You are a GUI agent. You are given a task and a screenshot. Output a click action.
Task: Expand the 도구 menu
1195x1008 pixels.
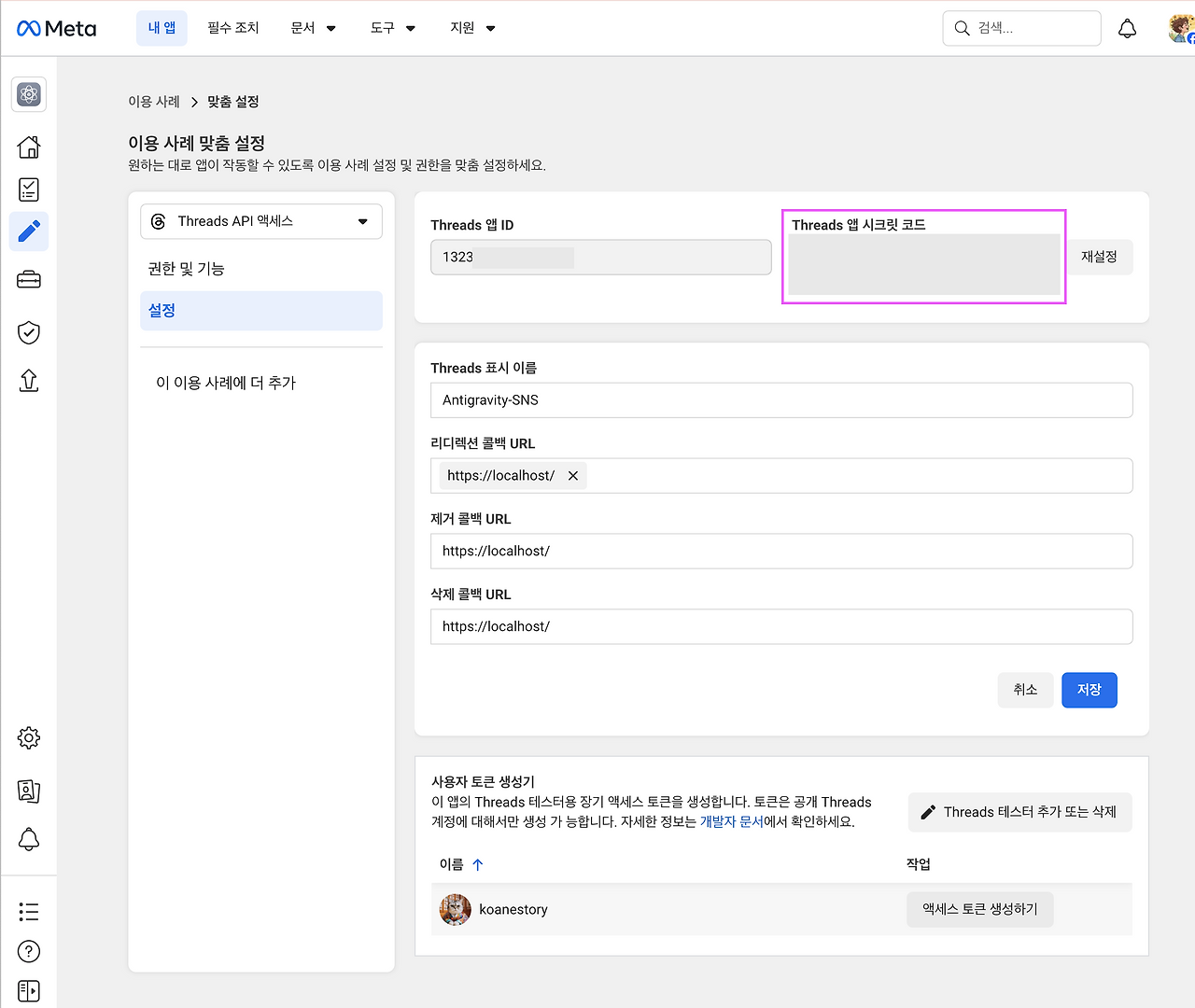tap(393, 28)
